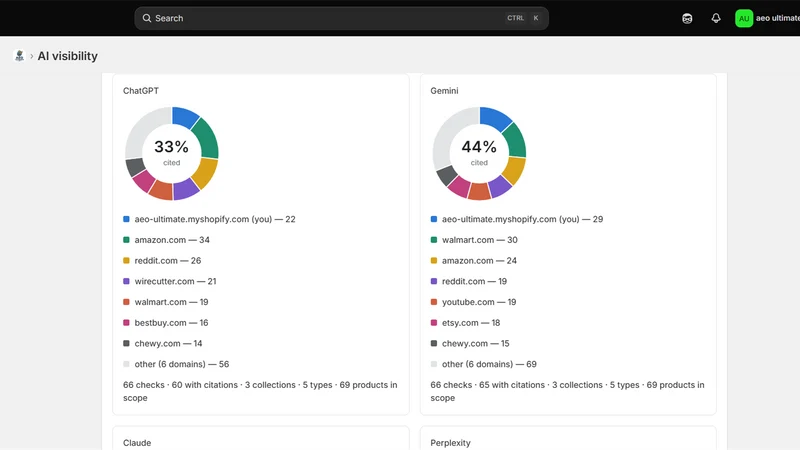The width and height of the screenshot is (800, 450).
Task: Click the AI visibility page title
Action: (67, 56)
